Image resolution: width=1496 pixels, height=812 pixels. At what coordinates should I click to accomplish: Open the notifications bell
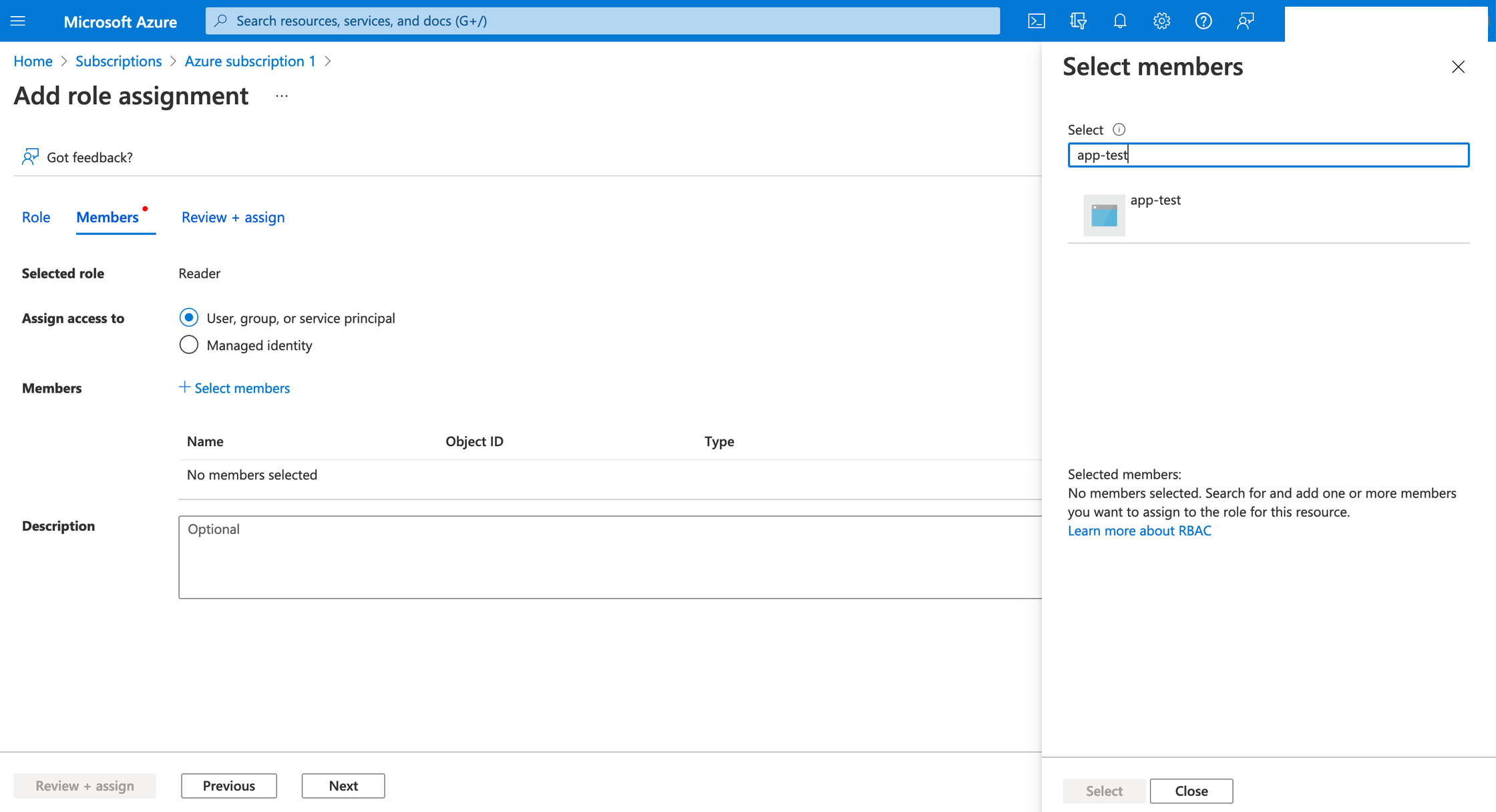1120,21
